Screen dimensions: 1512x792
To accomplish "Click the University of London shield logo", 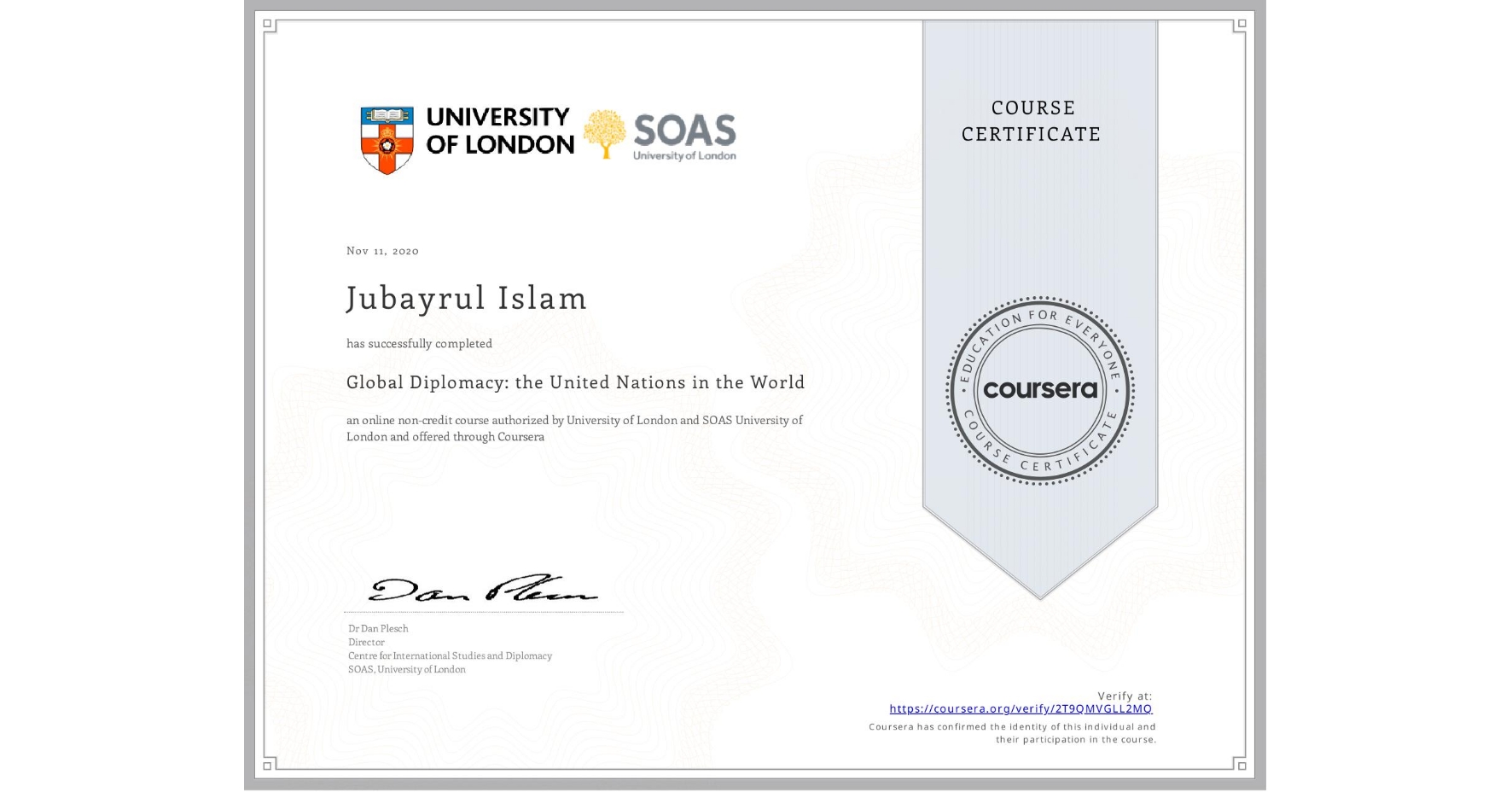I will 386,135.
